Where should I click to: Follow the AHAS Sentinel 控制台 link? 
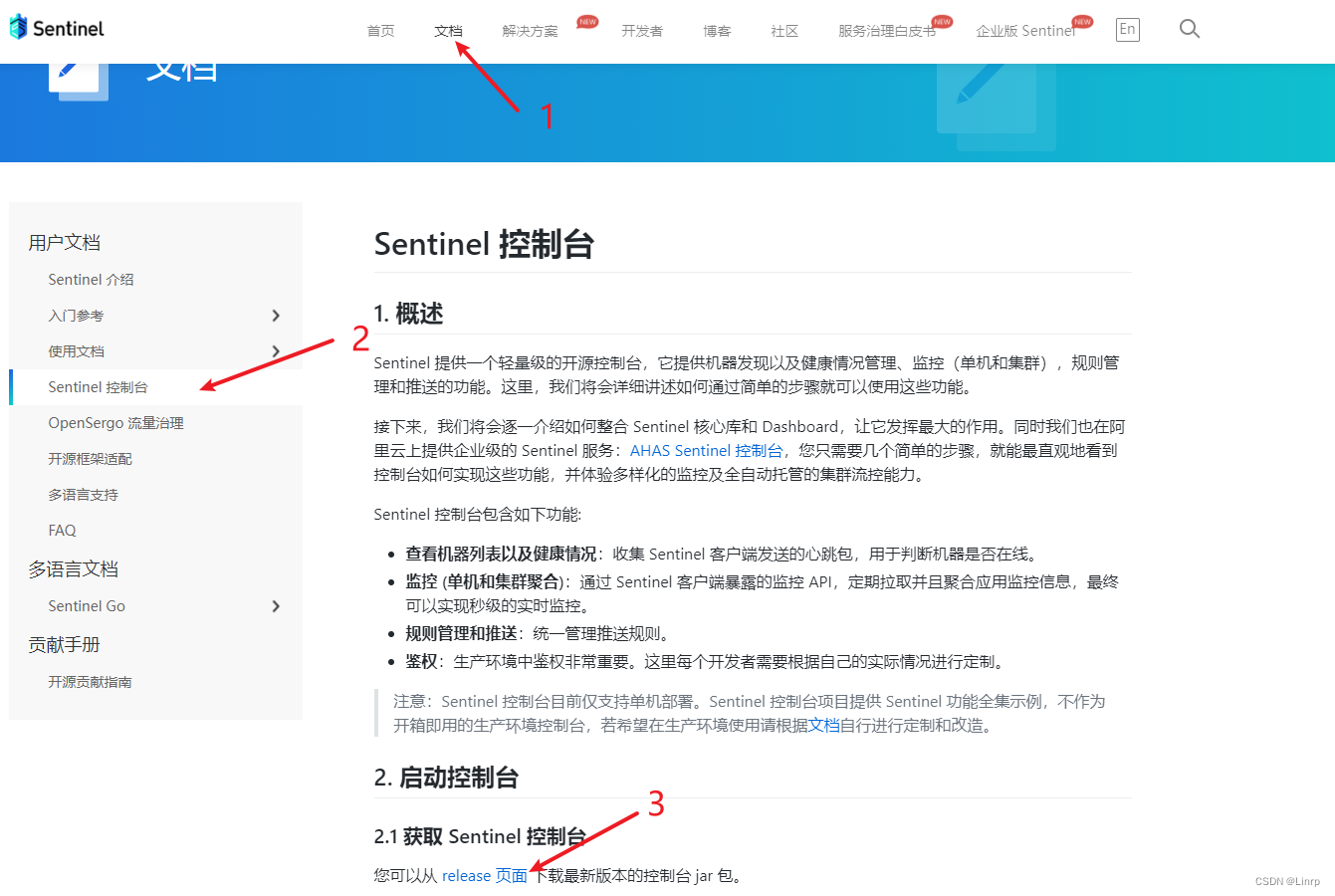coord(706,451)
